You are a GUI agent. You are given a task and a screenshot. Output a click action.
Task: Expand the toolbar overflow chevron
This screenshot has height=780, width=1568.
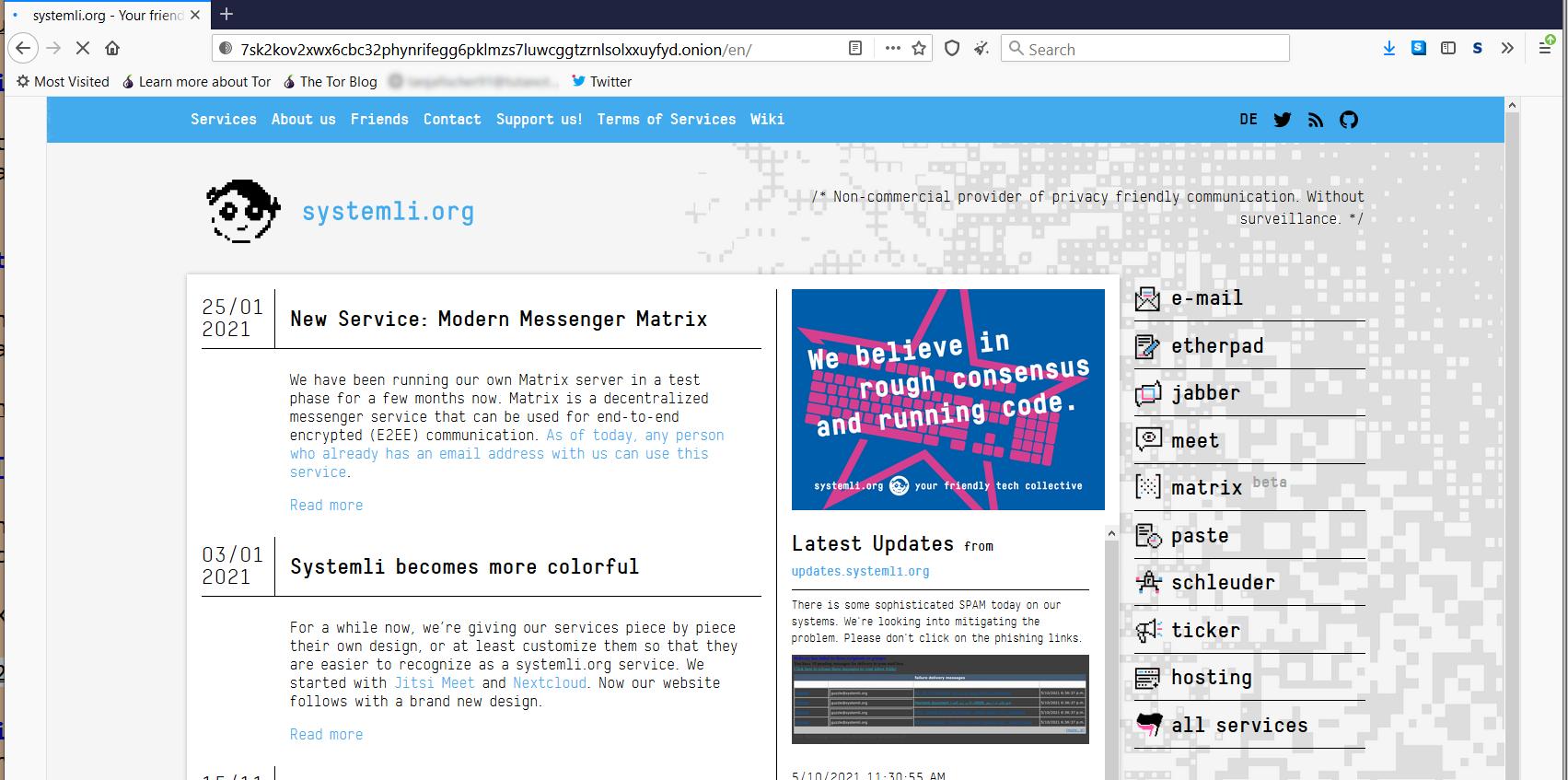[x=1507, y=48]
